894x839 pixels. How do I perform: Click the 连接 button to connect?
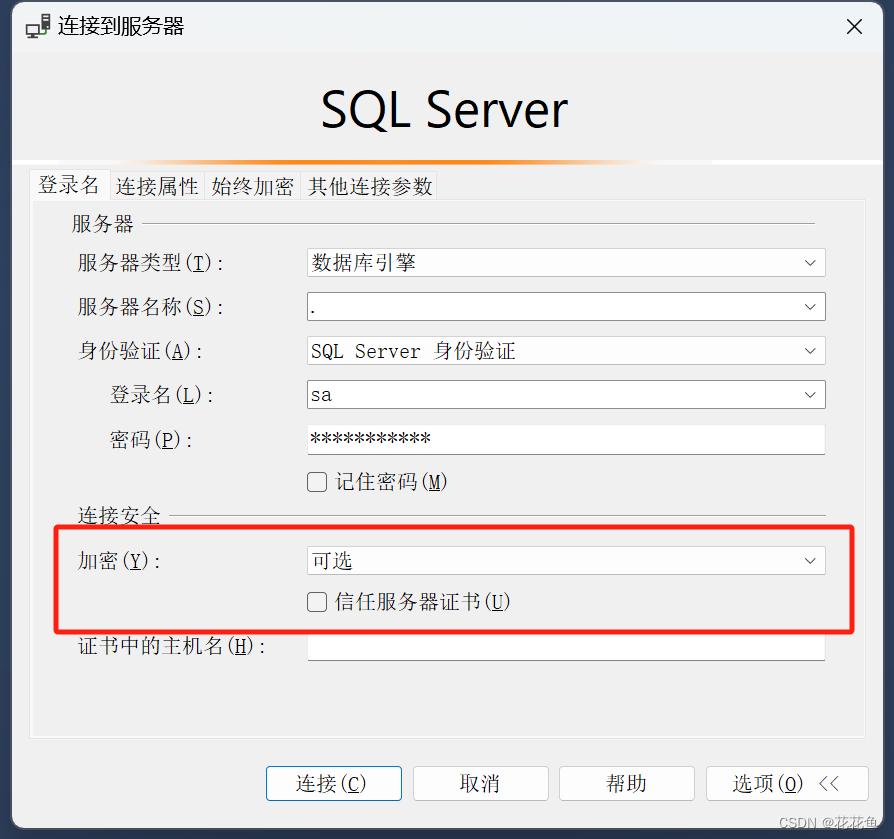334,784
